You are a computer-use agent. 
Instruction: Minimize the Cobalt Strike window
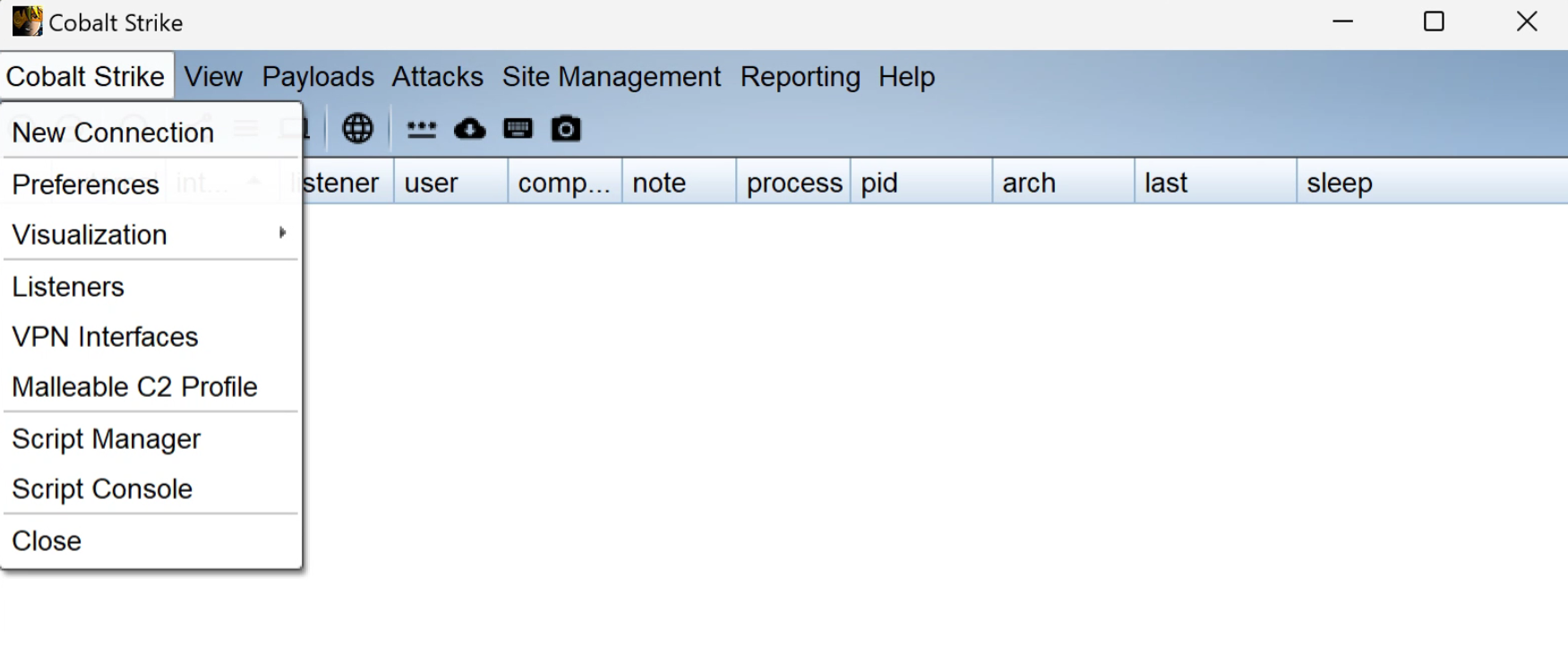(1342, 22)
